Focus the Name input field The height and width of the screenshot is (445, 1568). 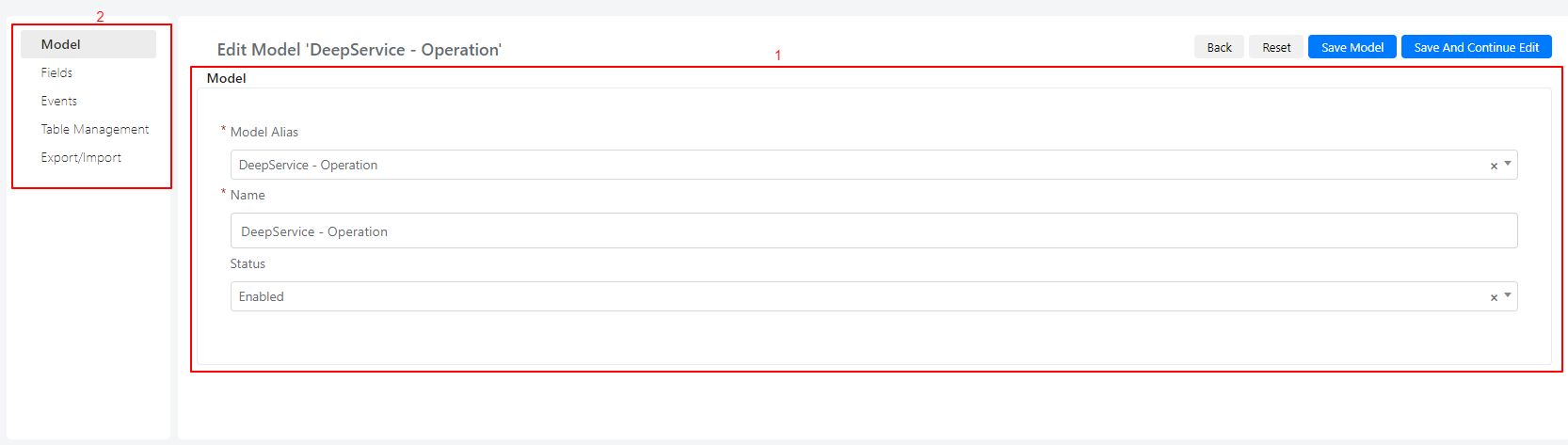click(x=873, y=230)
